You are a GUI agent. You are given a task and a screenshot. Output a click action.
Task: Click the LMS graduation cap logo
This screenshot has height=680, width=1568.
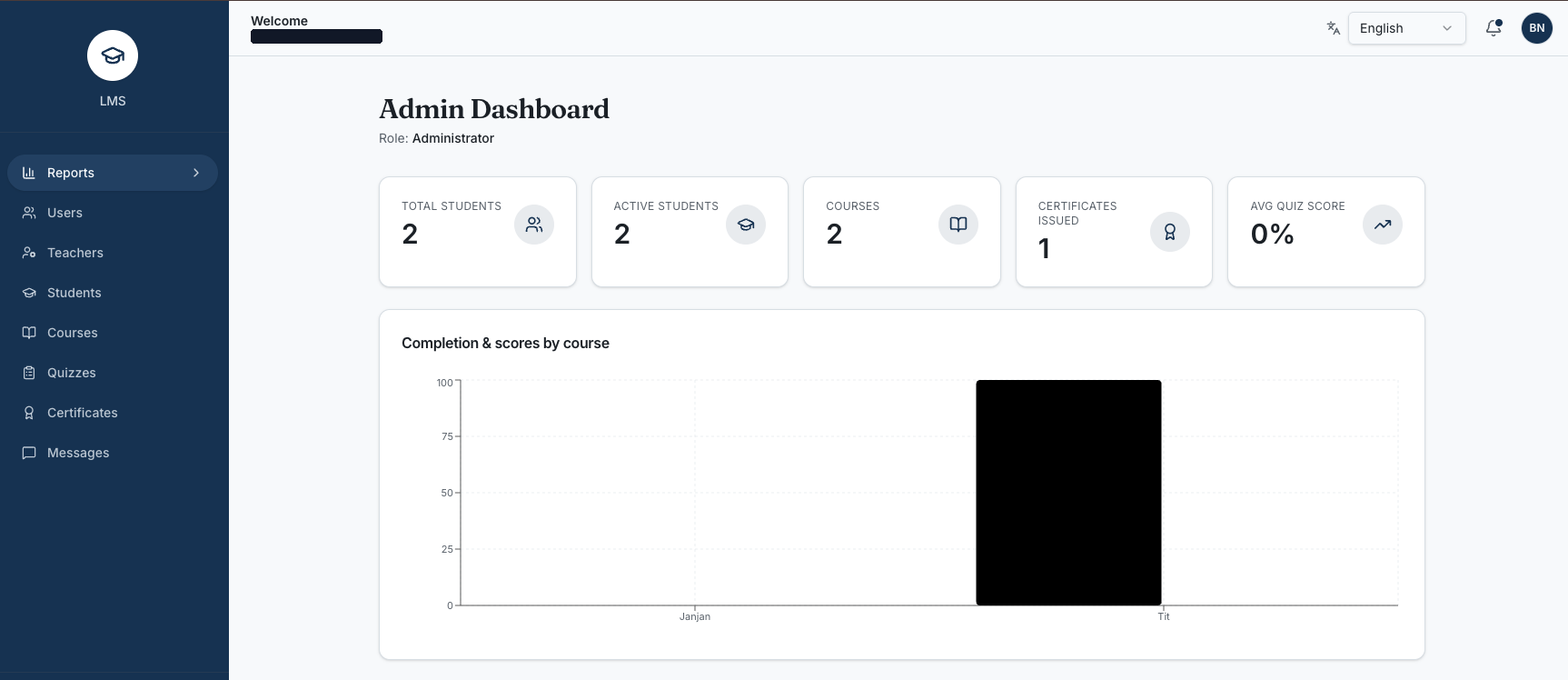pos(113,55)
